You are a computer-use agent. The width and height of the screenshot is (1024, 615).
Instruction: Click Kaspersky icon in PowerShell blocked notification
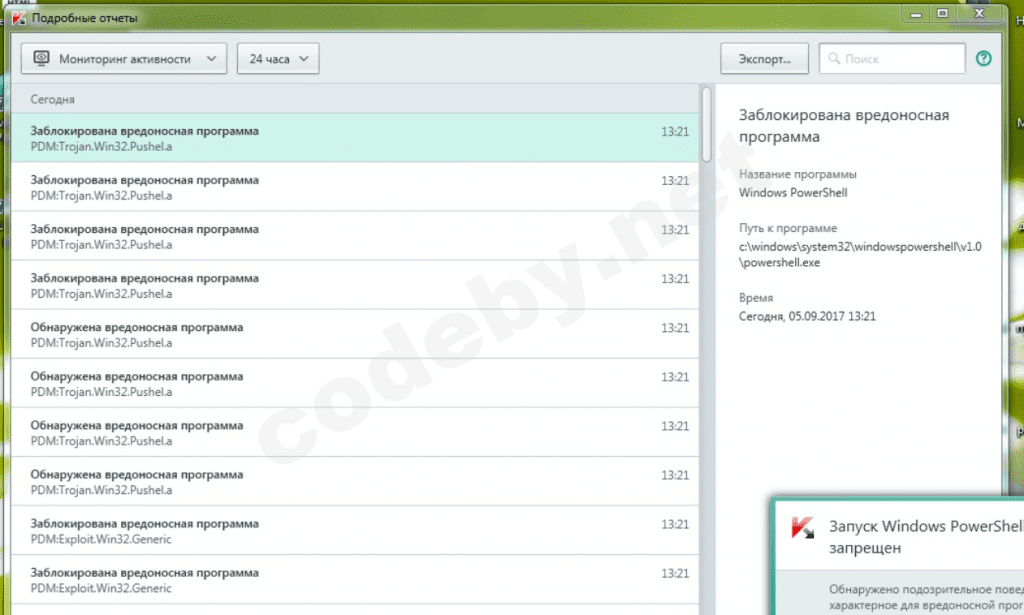803,528
